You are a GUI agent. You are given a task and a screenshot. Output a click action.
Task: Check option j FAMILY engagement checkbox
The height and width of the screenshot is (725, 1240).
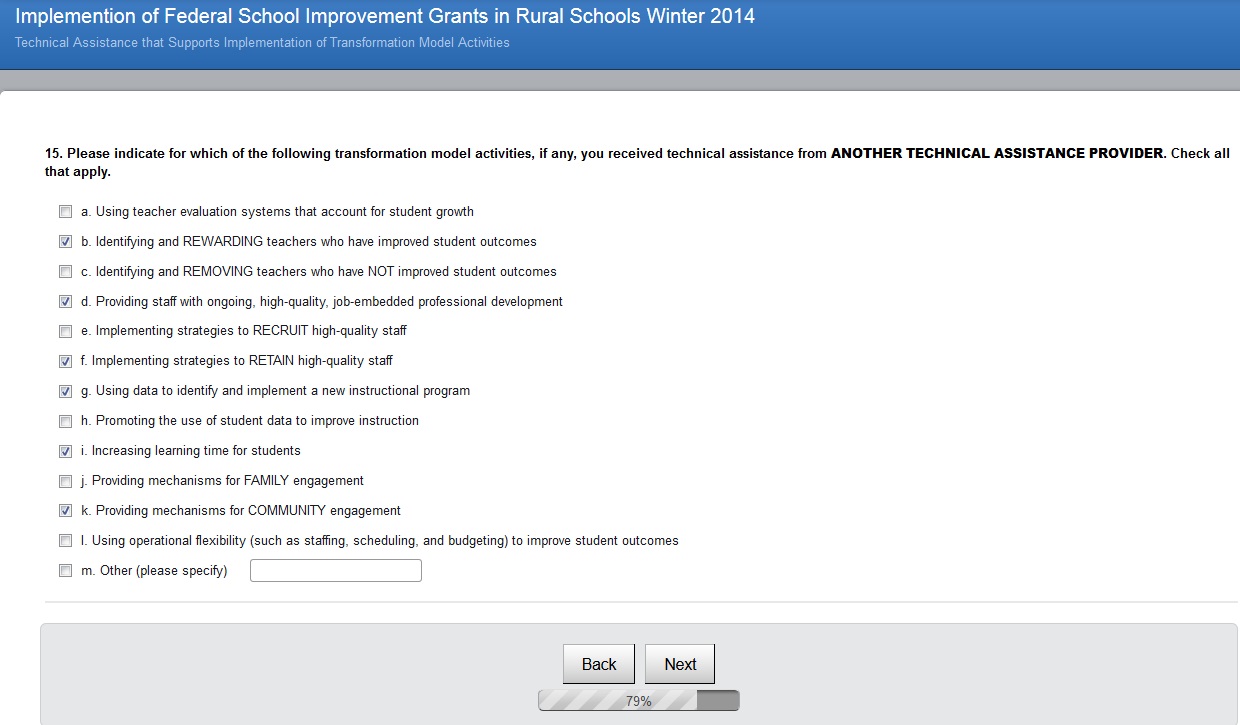[x=66, y=481]
